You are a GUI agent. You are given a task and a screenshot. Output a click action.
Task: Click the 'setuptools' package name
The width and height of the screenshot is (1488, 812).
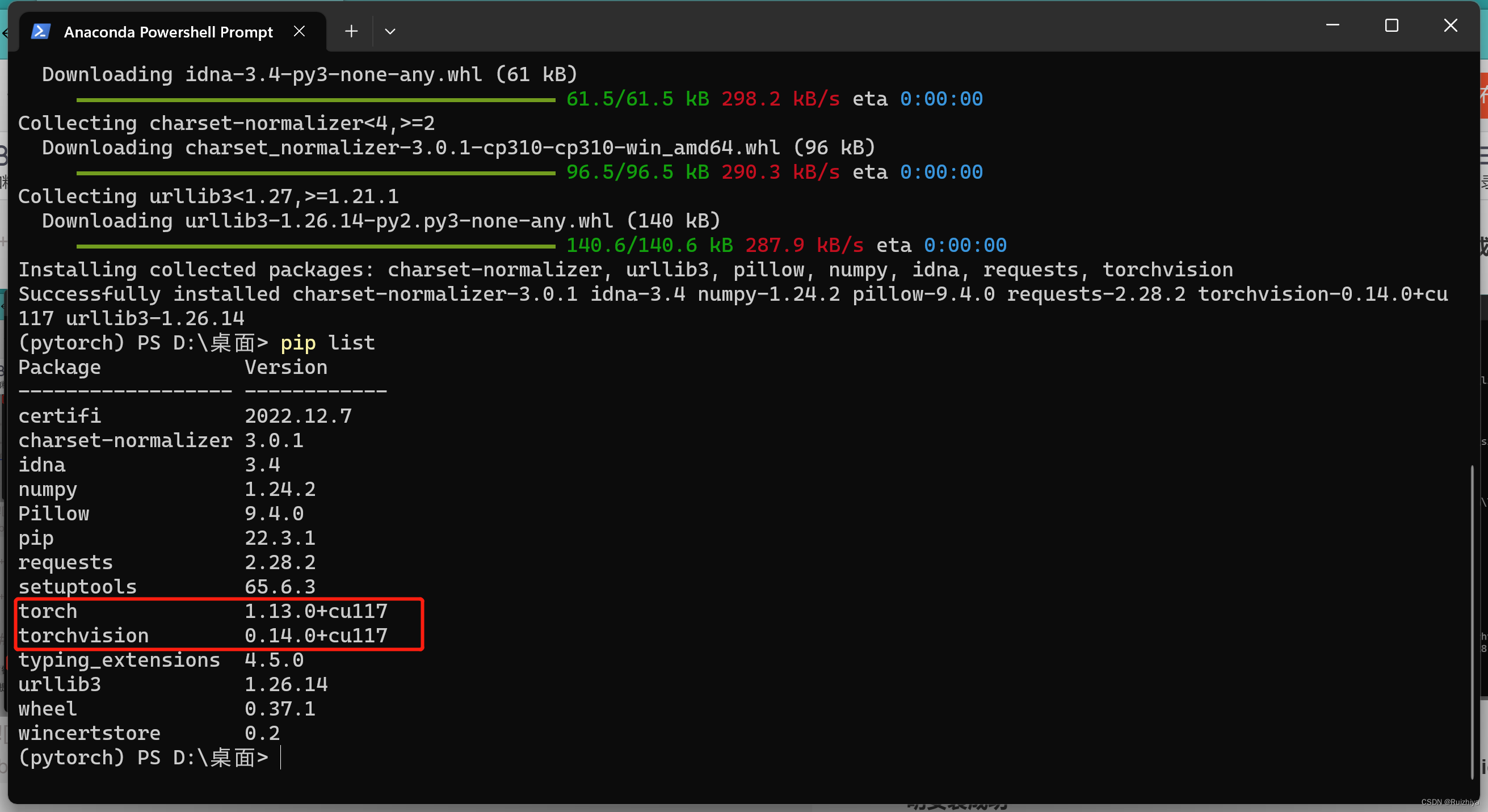[77, 587]
